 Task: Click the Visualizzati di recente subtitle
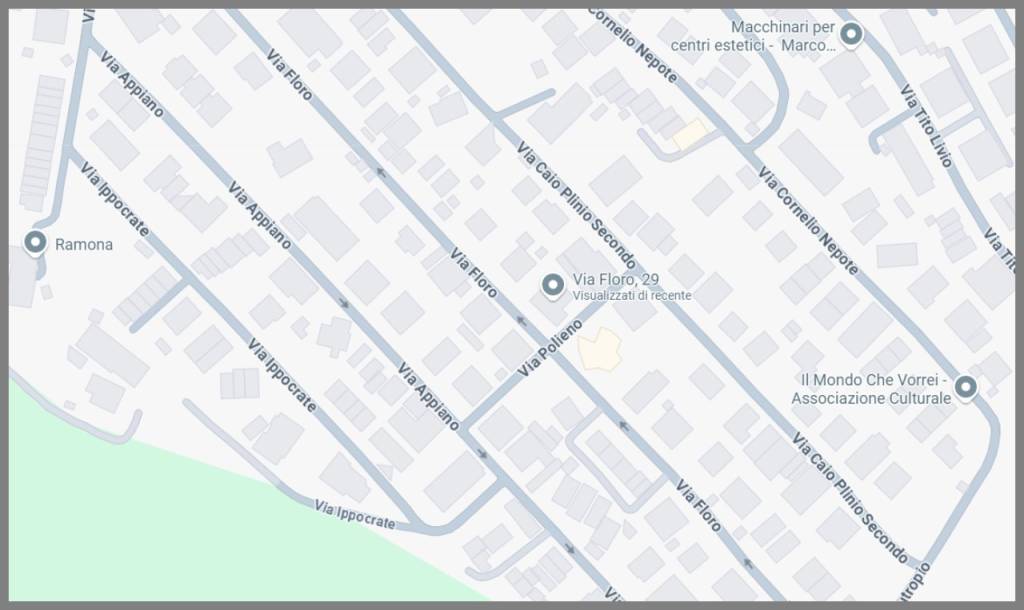click(x=632, y=296)
